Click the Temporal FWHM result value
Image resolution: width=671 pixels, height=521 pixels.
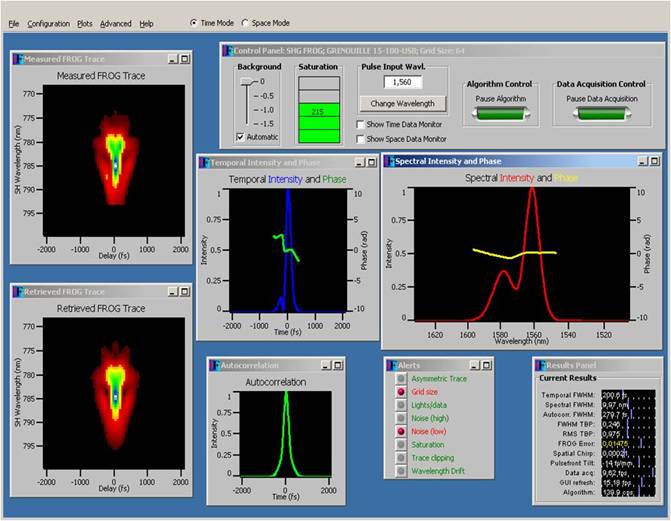click(x=628, y=395)
